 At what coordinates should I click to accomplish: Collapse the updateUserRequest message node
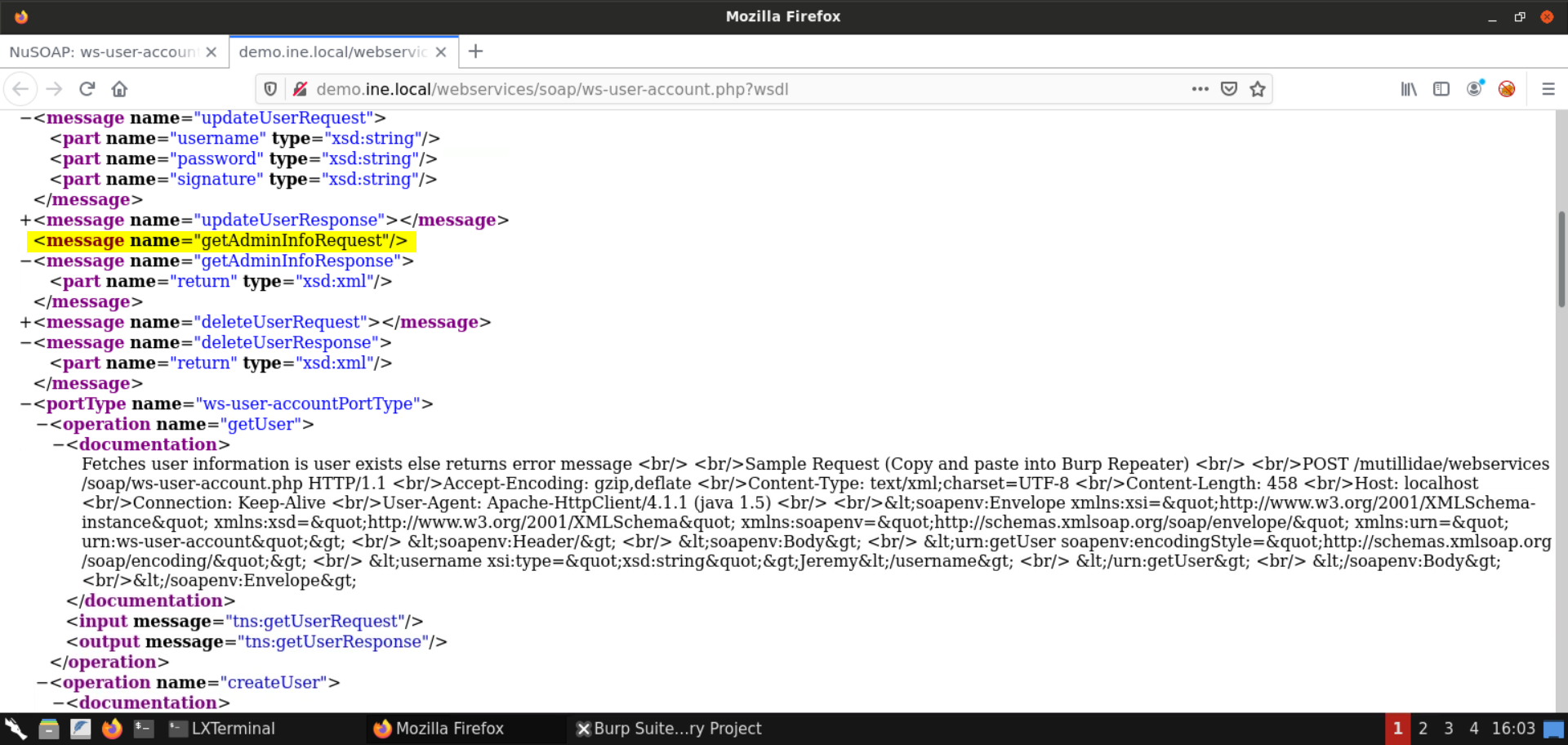25,118
